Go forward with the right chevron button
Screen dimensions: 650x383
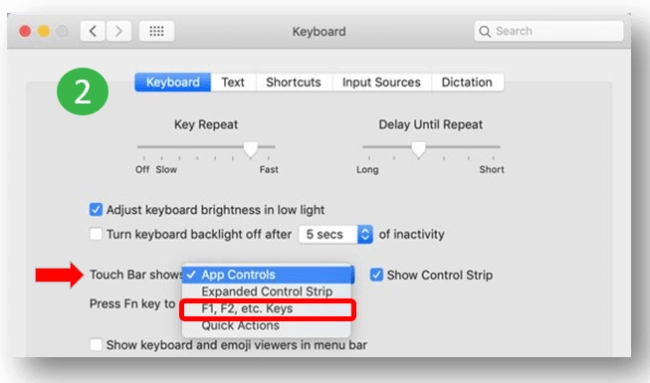[x=119, y=31]
